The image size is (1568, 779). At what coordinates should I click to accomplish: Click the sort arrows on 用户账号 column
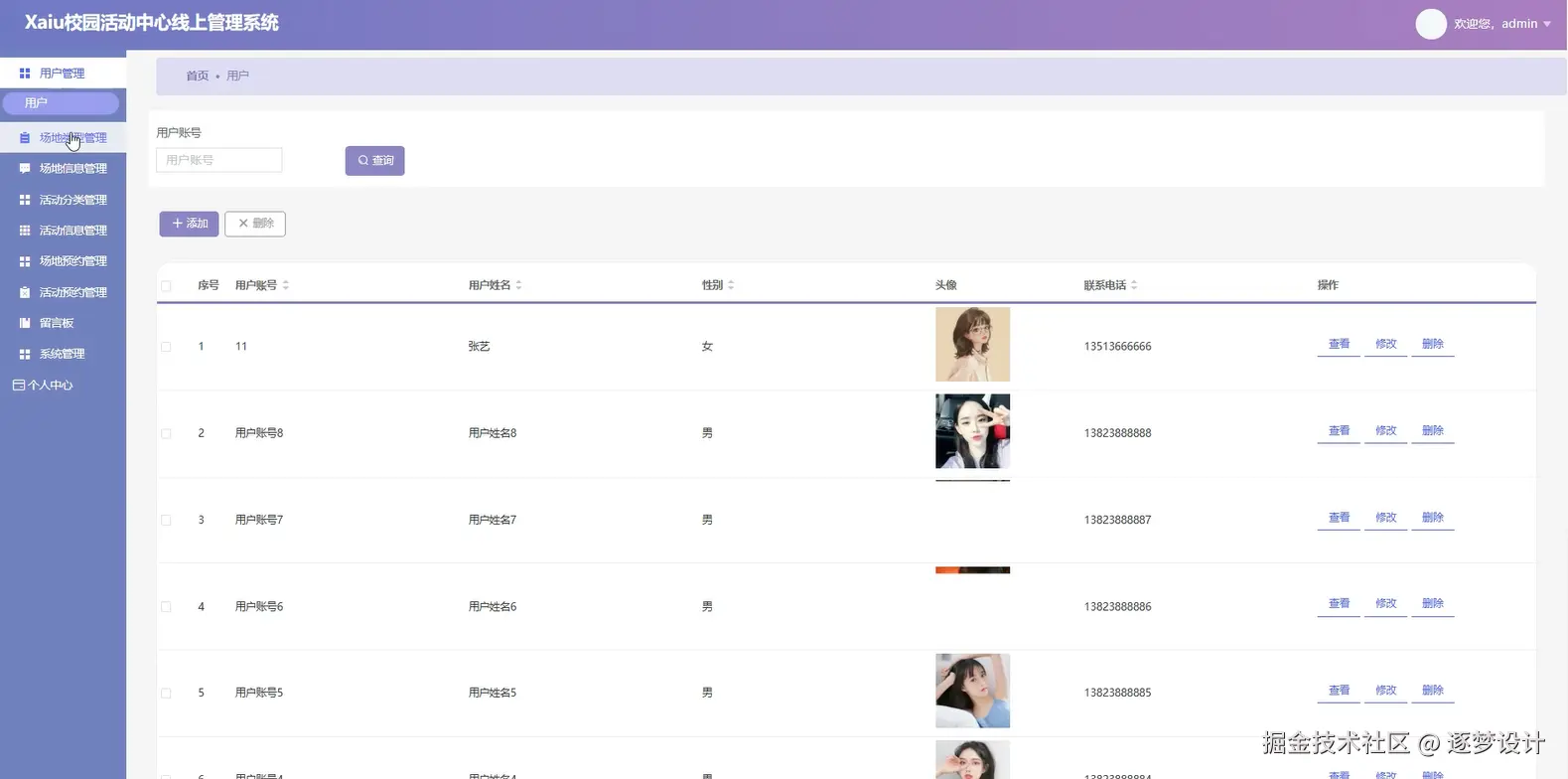tap(286, 285)
